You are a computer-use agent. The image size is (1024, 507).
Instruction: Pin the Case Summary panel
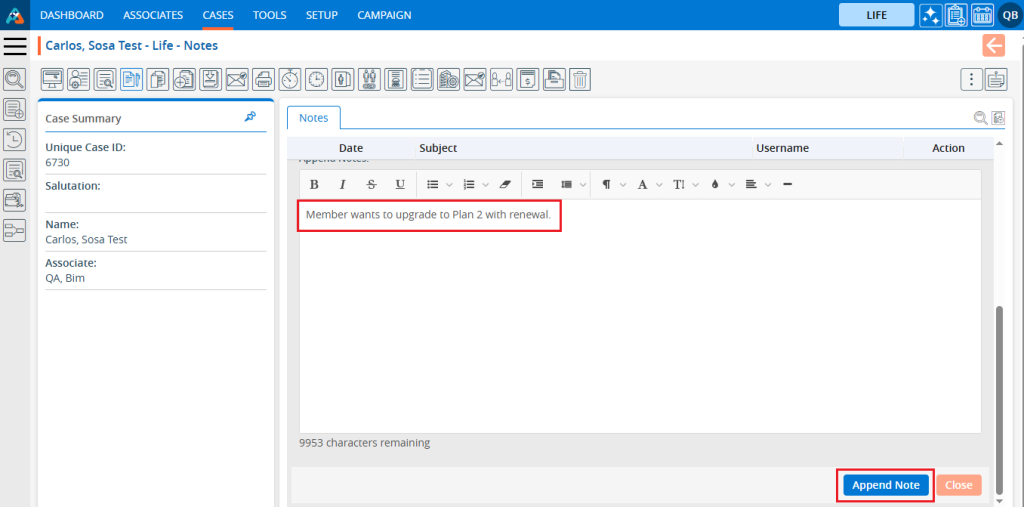point(250,117)
